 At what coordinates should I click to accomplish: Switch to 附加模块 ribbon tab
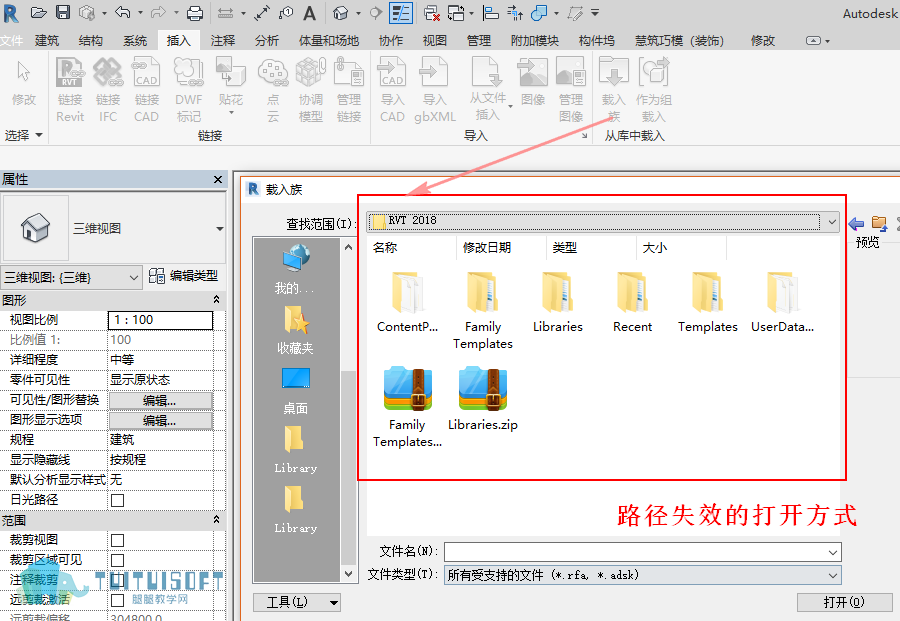(534, 41)
